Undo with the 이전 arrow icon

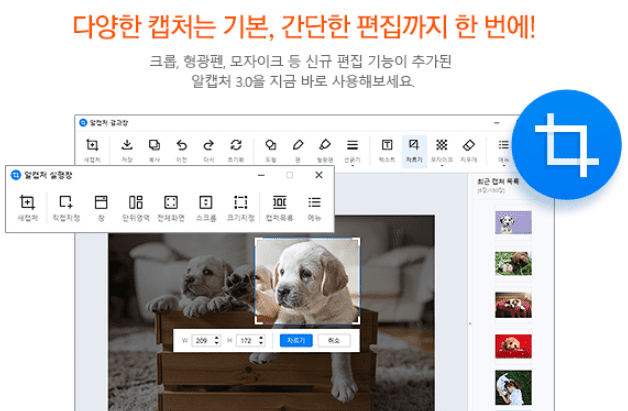(181, 150)
